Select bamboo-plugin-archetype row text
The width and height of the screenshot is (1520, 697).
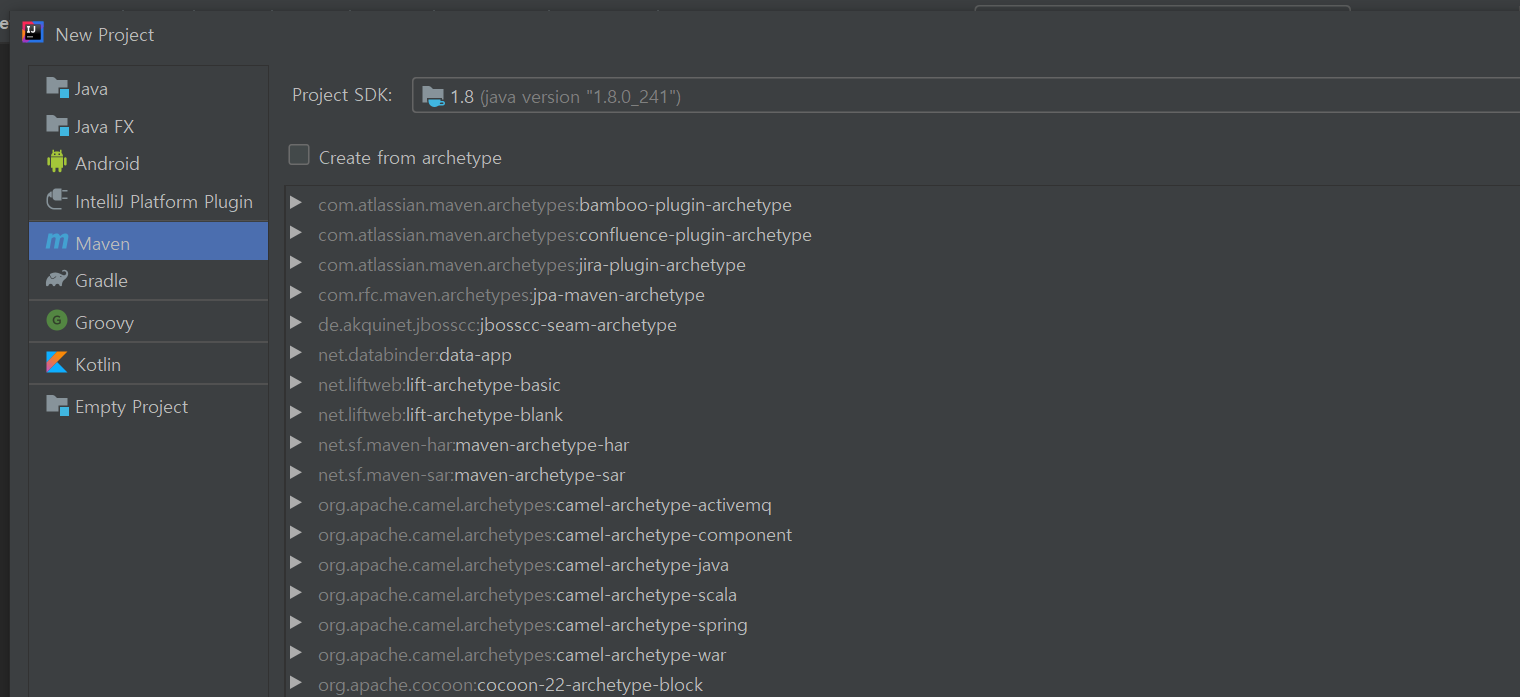pos(555,205)
